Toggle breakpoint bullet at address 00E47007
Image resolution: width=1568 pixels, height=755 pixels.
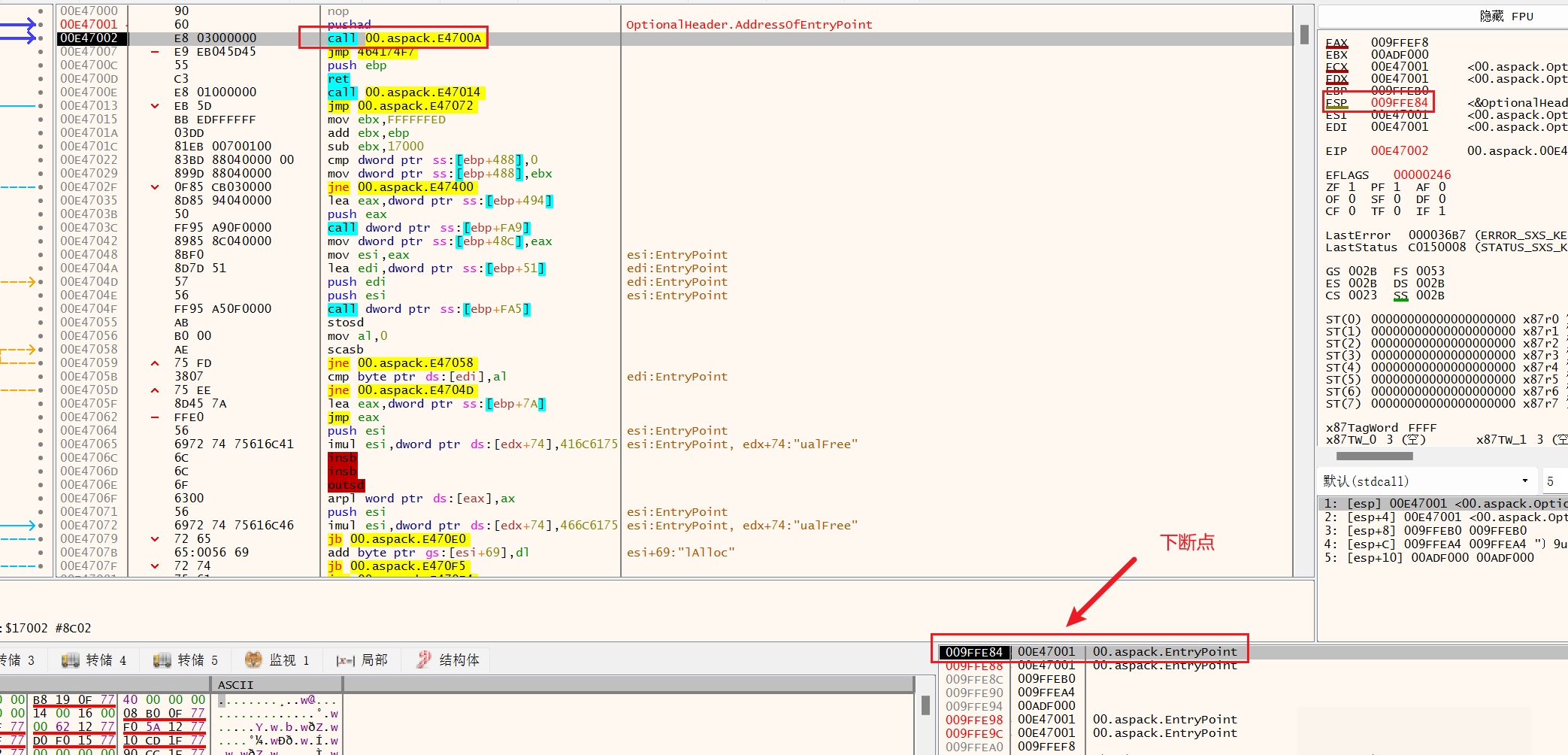[41, 52]
